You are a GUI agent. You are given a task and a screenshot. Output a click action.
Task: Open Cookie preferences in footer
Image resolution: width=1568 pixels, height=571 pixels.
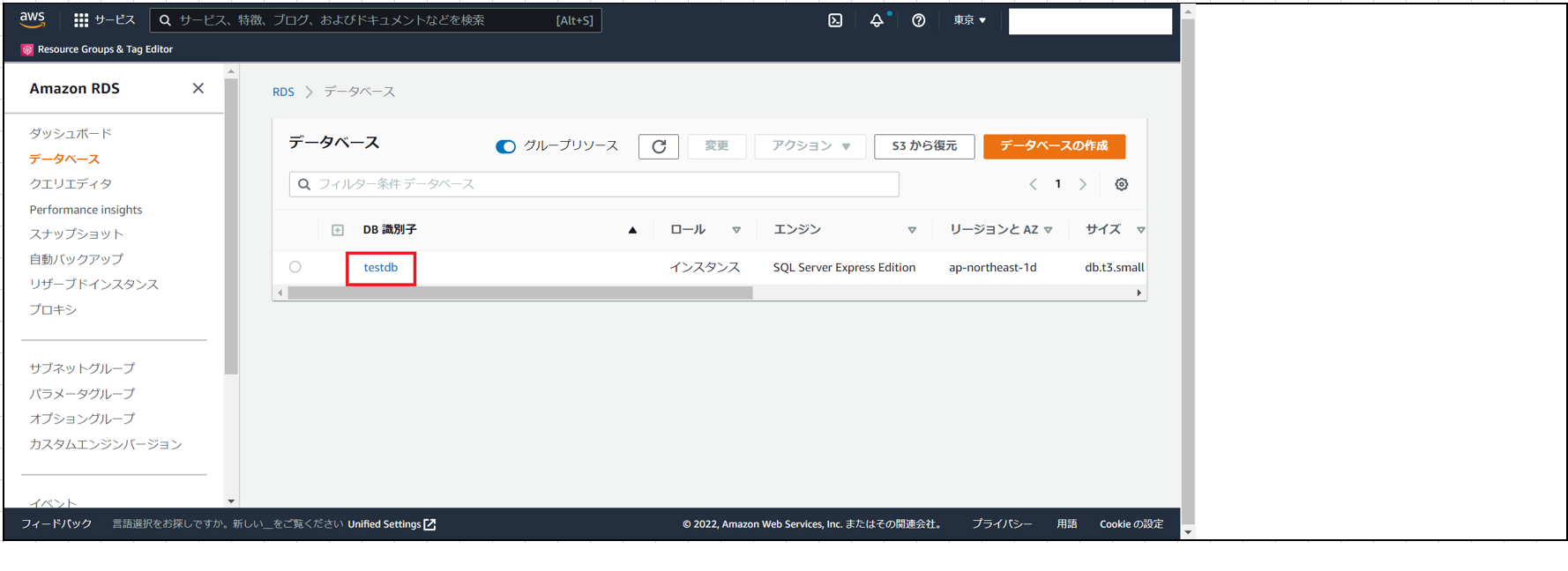pos(1131,524)
